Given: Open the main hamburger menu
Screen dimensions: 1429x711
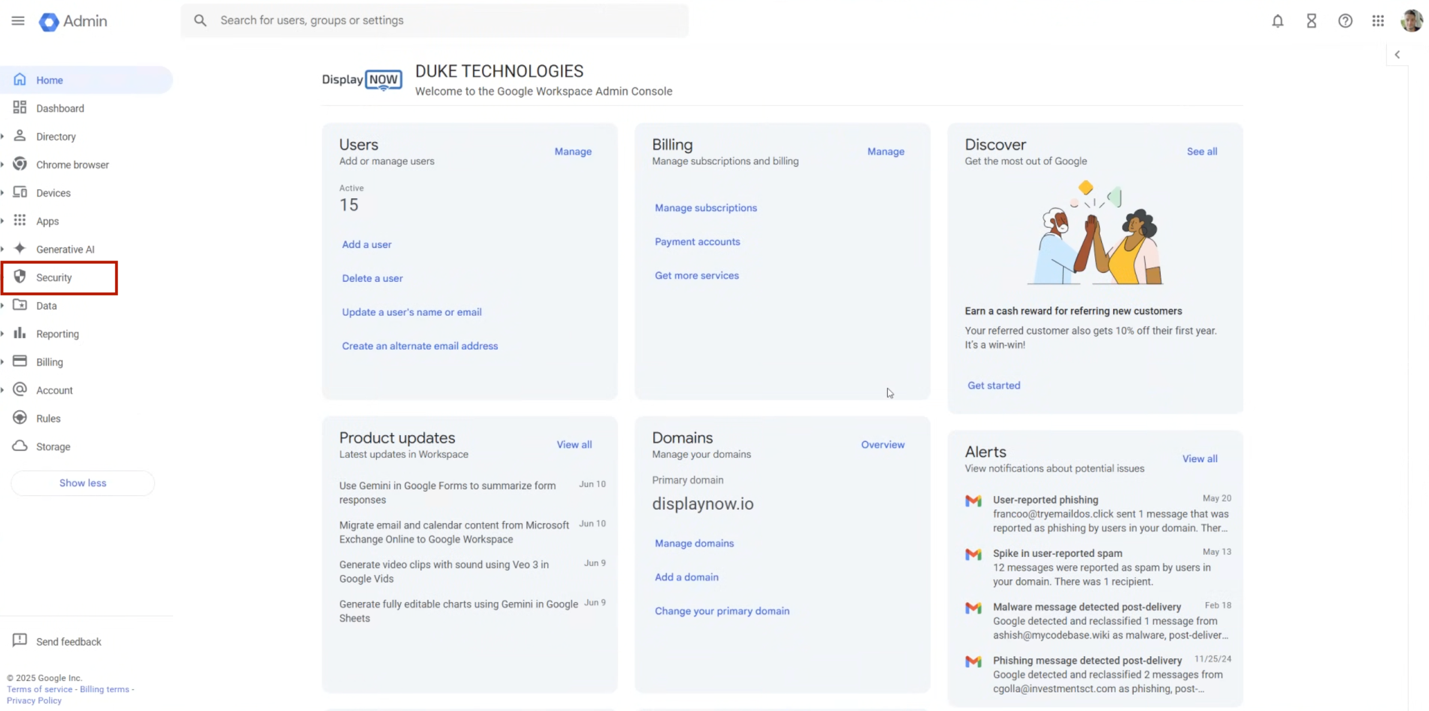Looking at the screenshot, I should tap(18, 20).
